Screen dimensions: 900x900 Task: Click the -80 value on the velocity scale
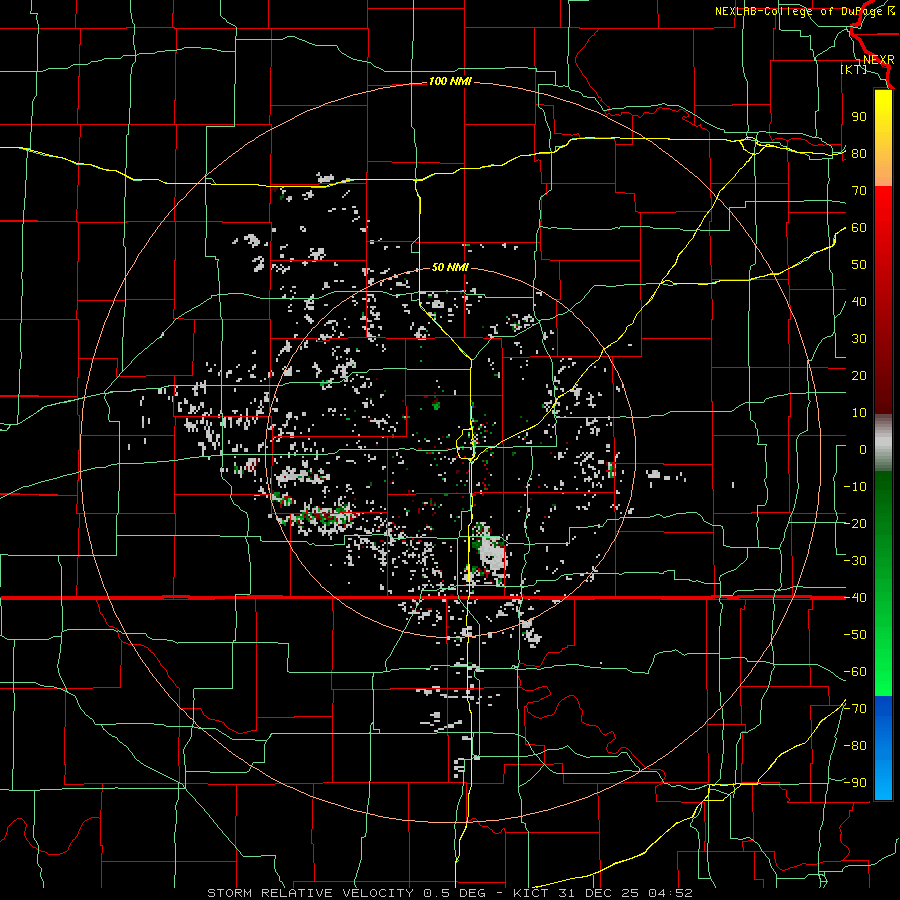855,746
